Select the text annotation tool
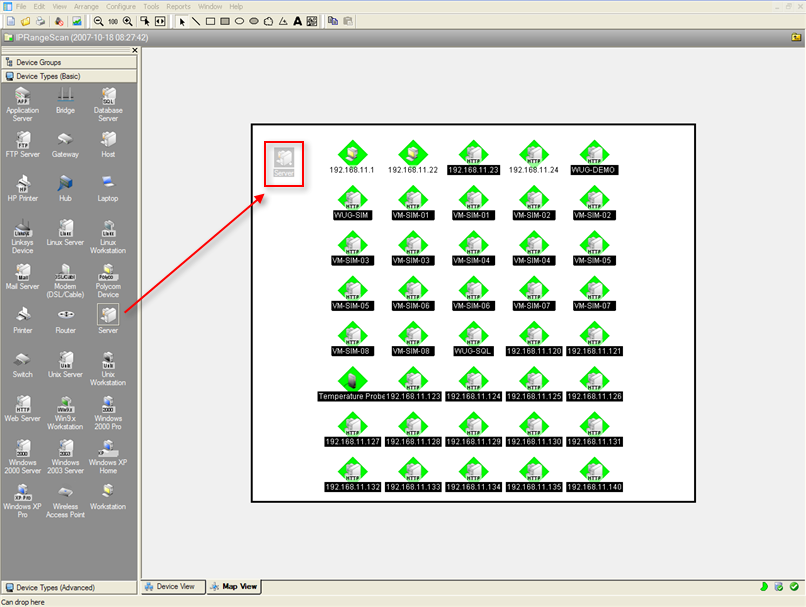 (297, 20)
